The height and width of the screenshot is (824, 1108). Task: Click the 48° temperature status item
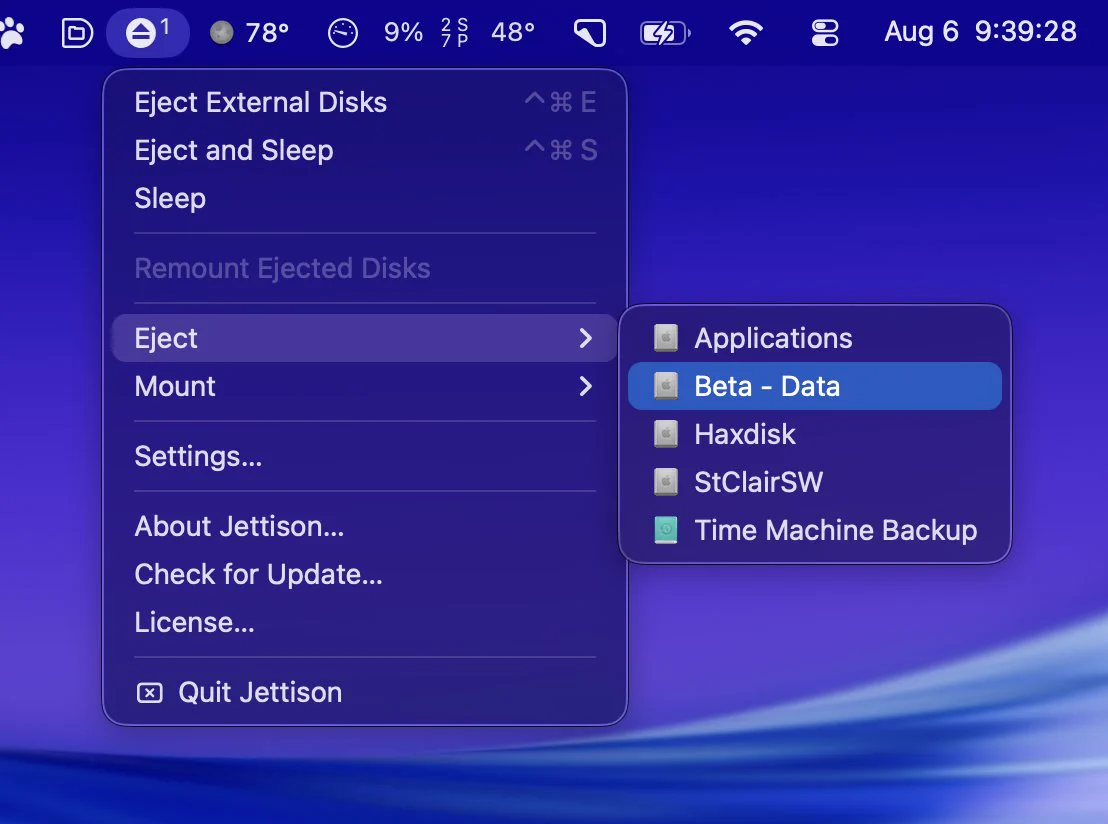coord(513,32)
